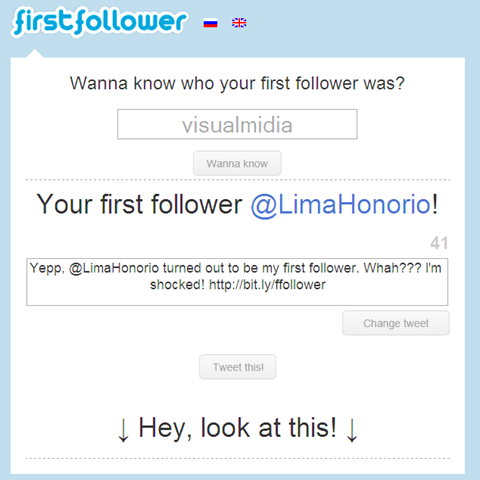Open the @LimaHonorio profile link
Screen dimensions: 480x480
pyautogui.click(x=341, y=204)
